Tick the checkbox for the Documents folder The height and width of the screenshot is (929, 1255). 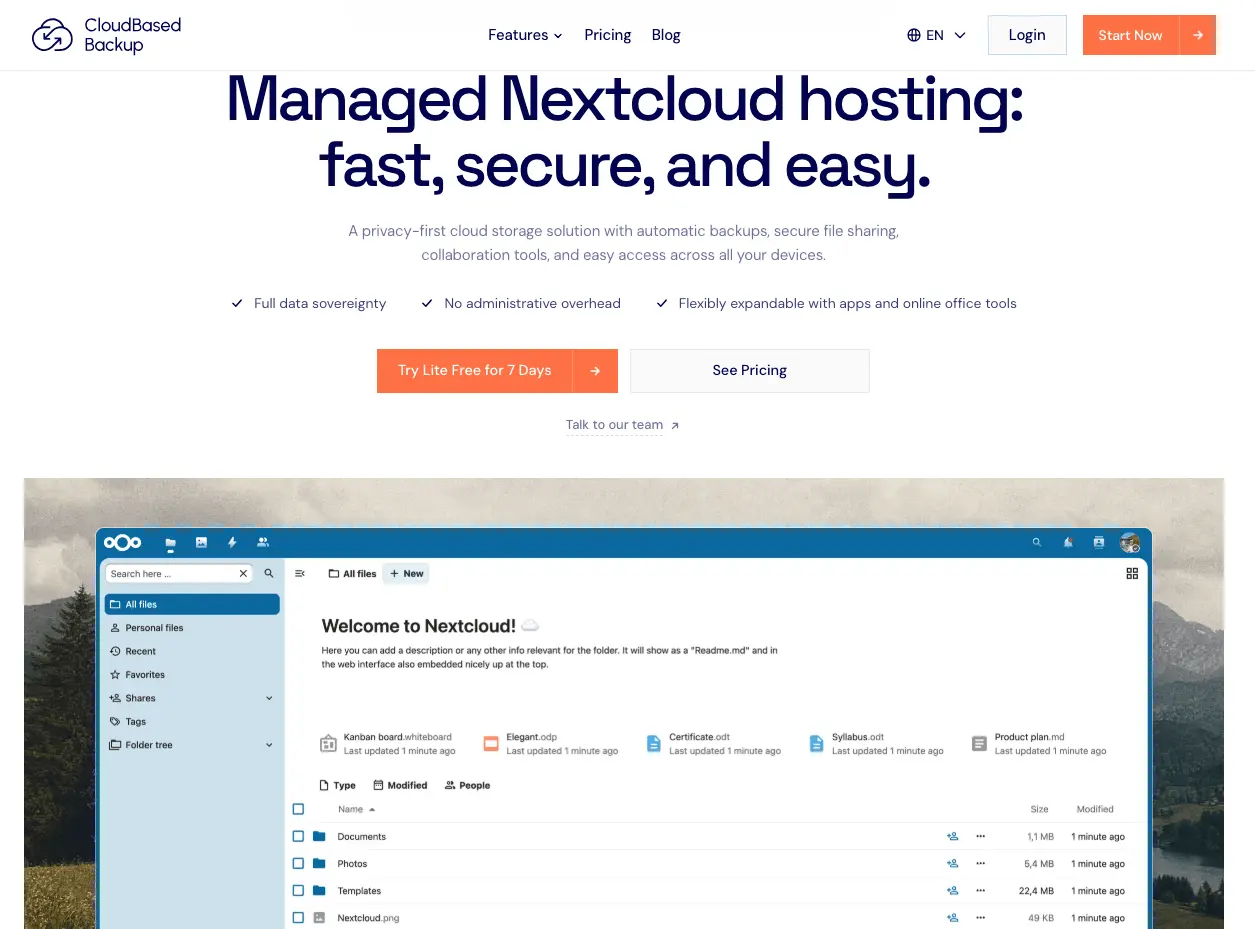pos(298,836)
